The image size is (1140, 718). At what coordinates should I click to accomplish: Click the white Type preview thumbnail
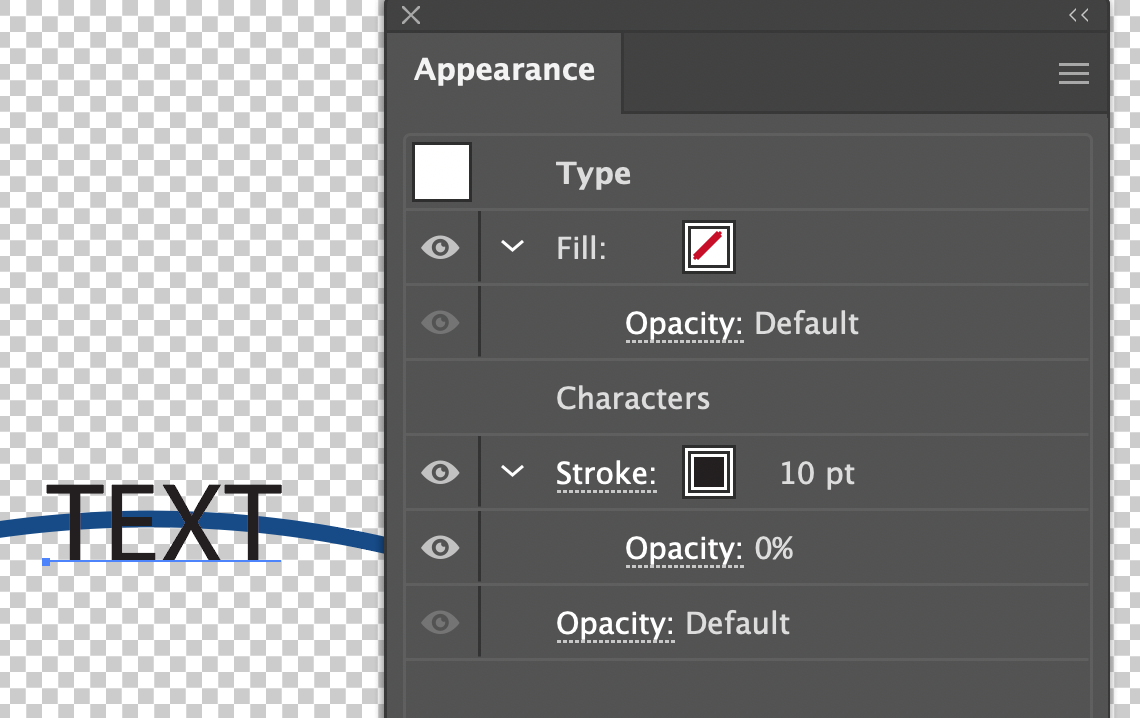[441, 171]
